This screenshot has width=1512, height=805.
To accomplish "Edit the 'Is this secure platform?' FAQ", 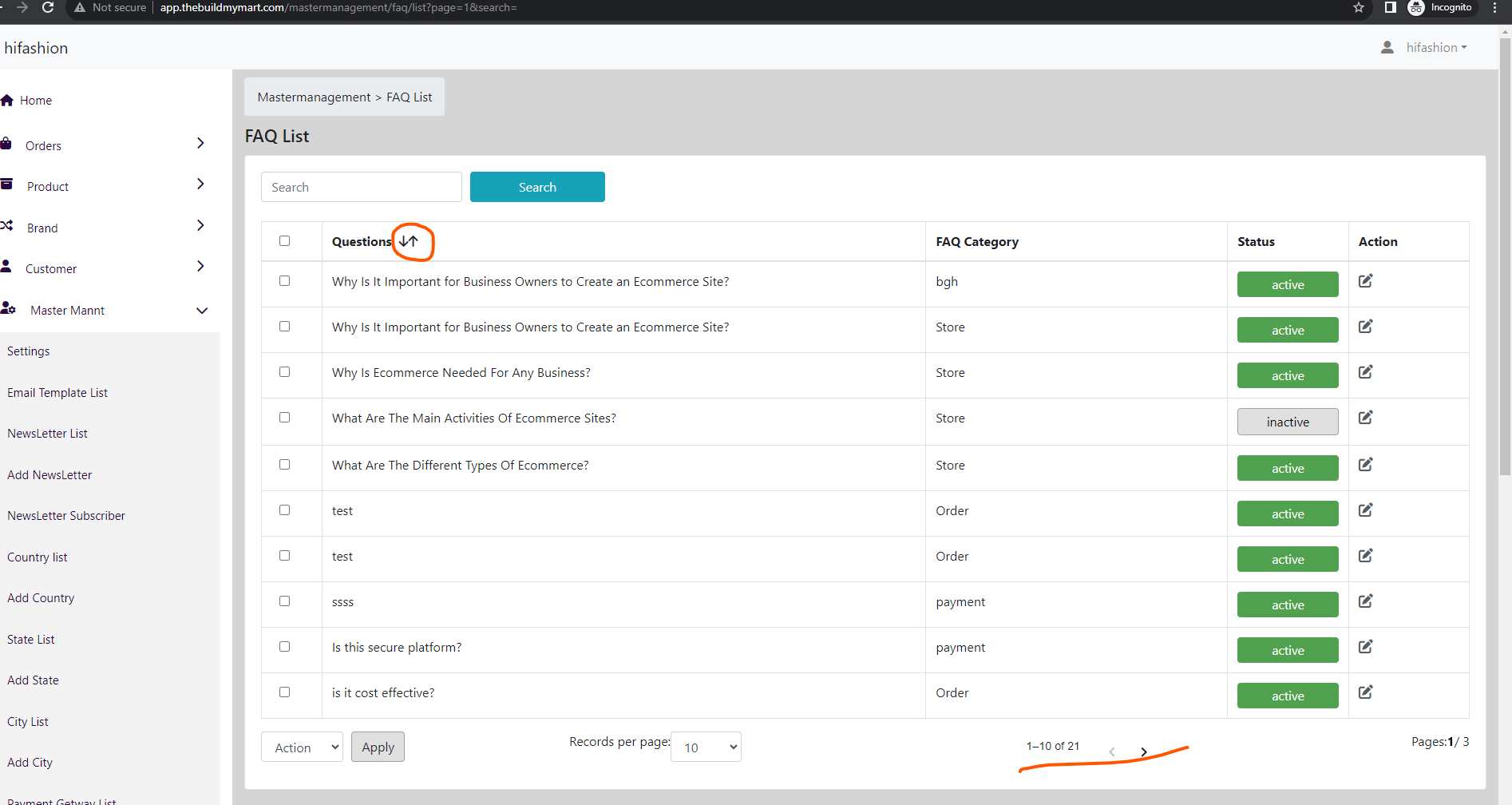I will pos(1365,647).
